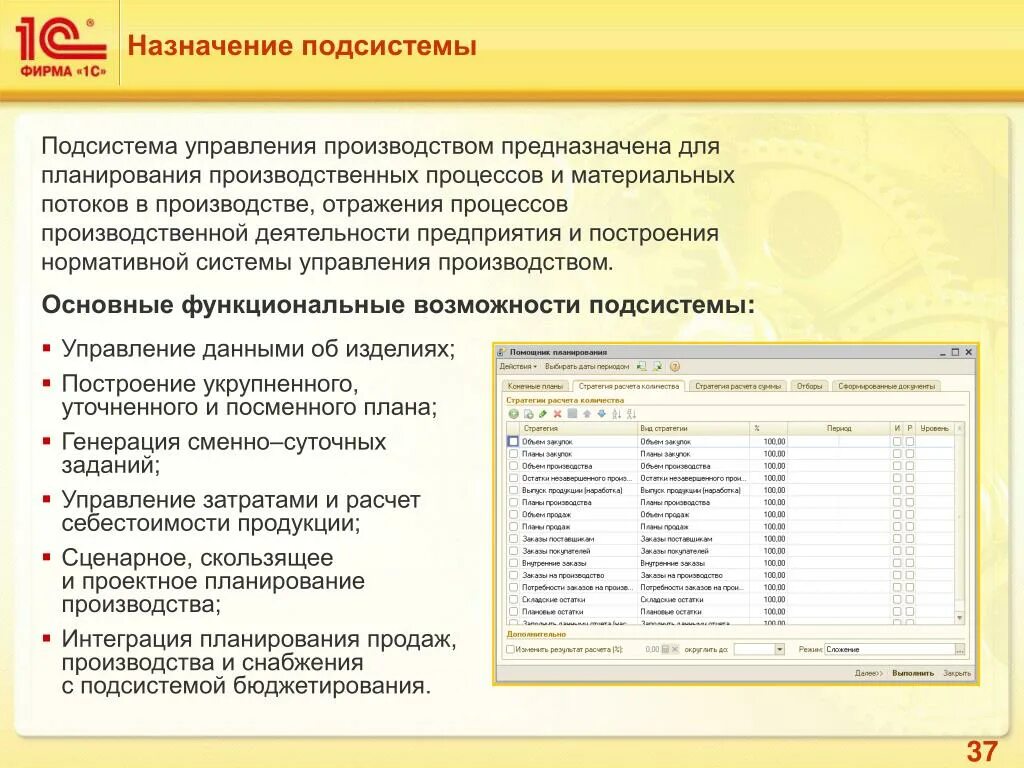Click the first icon right of 'Выбирать даты периодом'
Screen dimensions: 1024x768
click(642, 367)
